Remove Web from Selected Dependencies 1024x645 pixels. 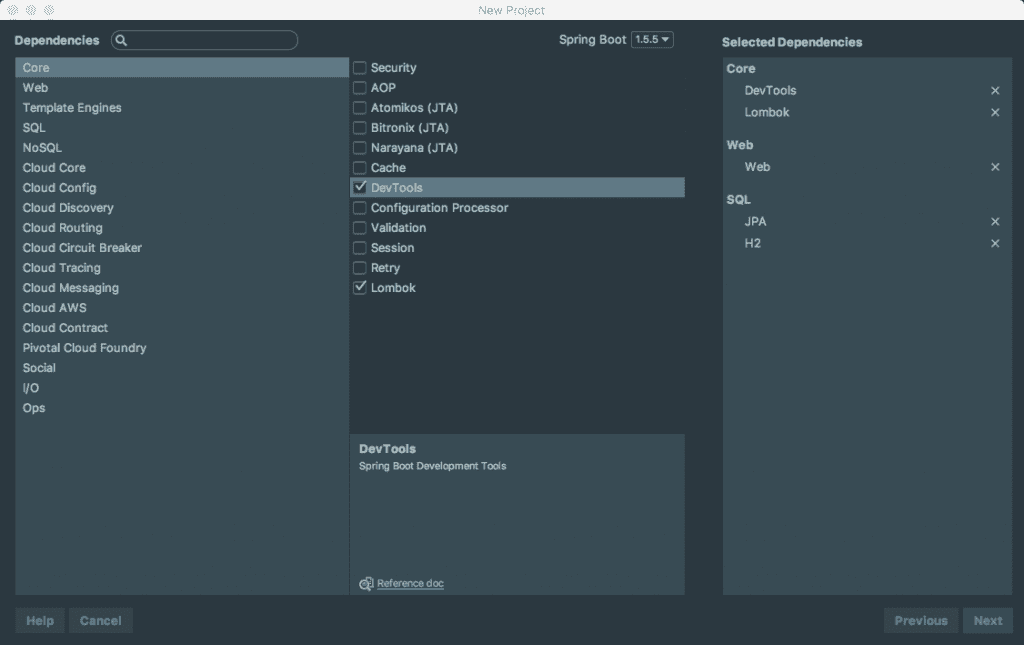click(x=995, y=167)
